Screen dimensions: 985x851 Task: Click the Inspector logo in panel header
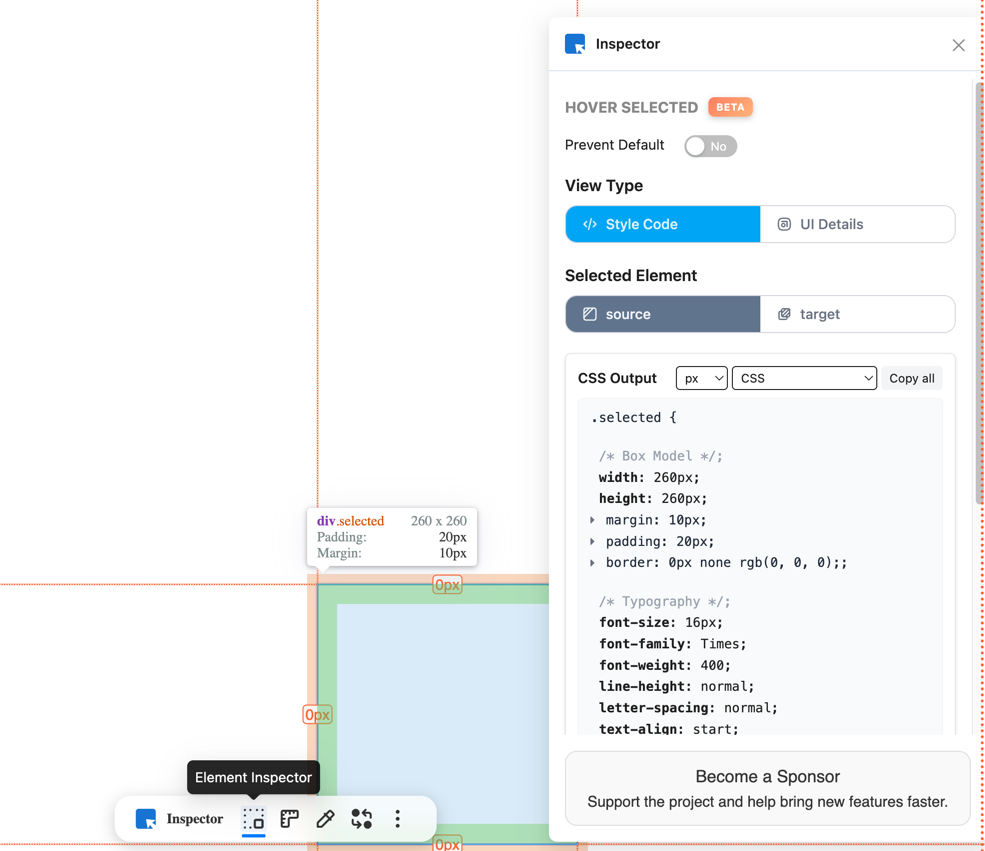click(575, 44)
